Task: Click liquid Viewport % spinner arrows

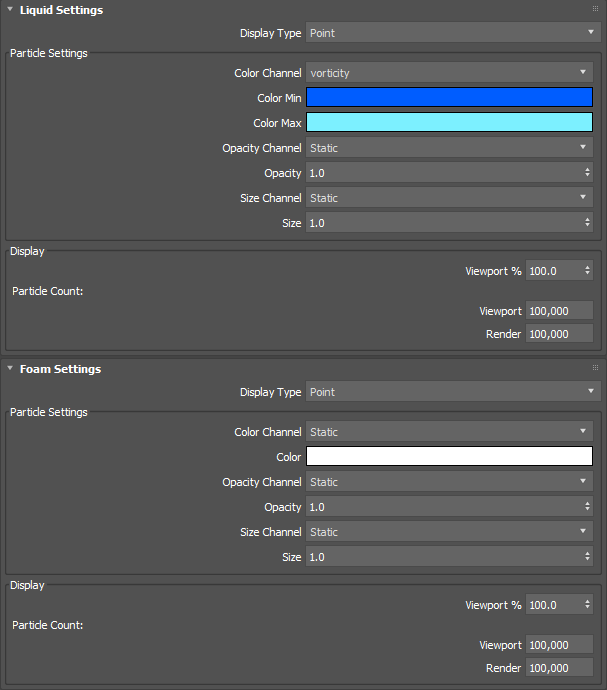Action: pos(587,271)
